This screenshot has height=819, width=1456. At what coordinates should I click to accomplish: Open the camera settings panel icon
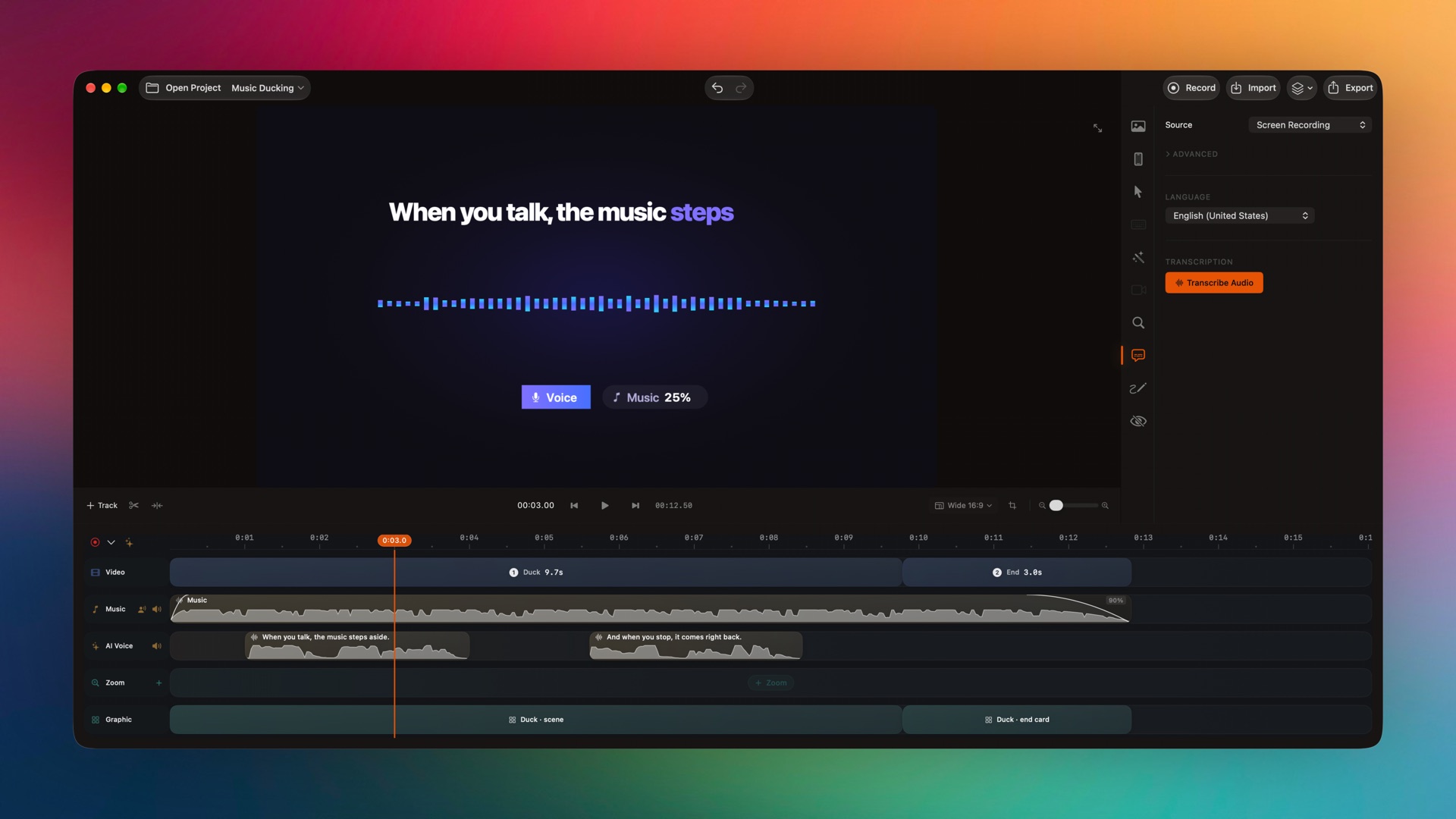[x=1137, y=290]
